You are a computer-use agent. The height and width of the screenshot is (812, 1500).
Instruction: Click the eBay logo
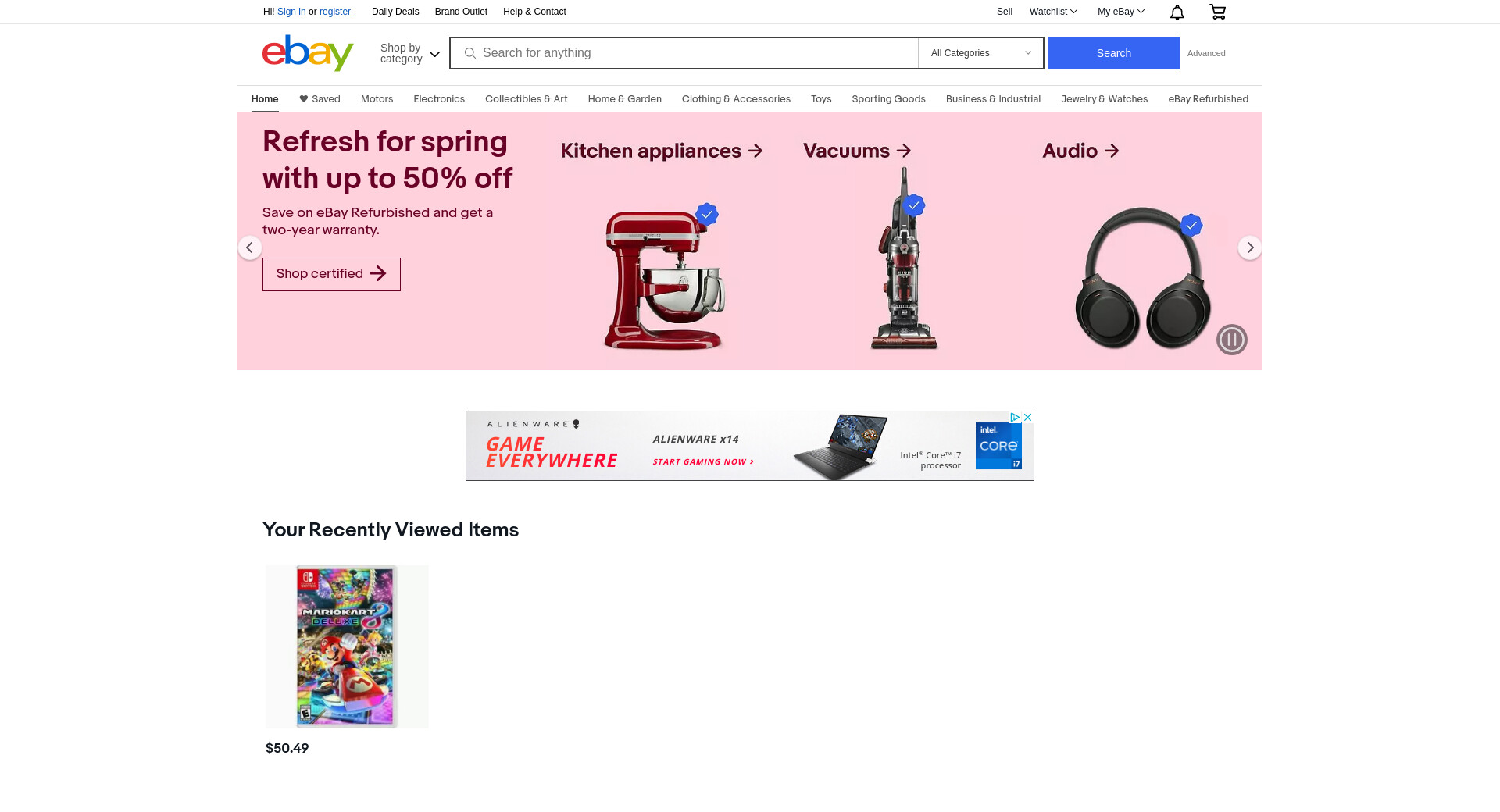click(308, 52)
